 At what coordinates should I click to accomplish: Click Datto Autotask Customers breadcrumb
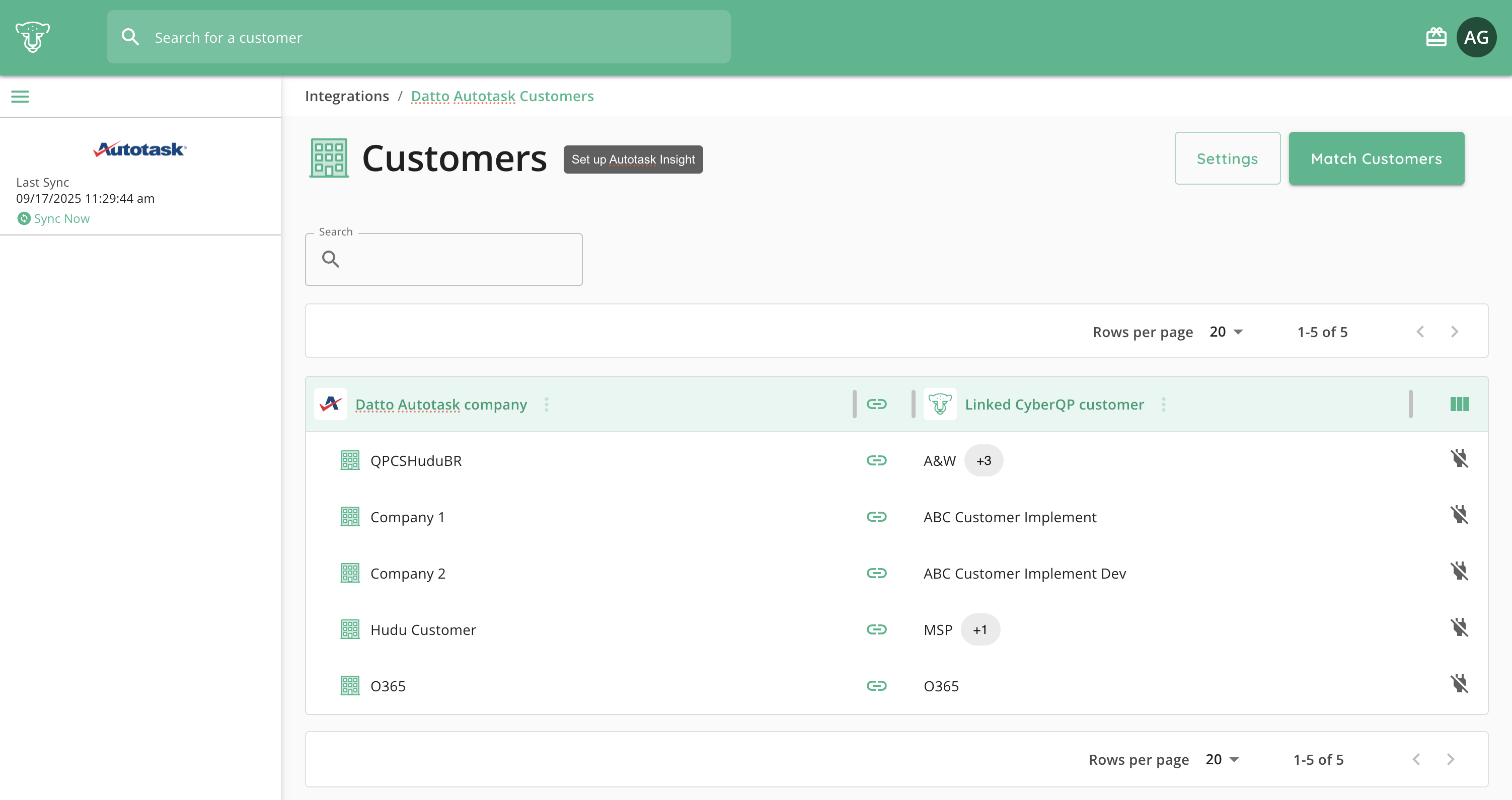click(502, 96)
